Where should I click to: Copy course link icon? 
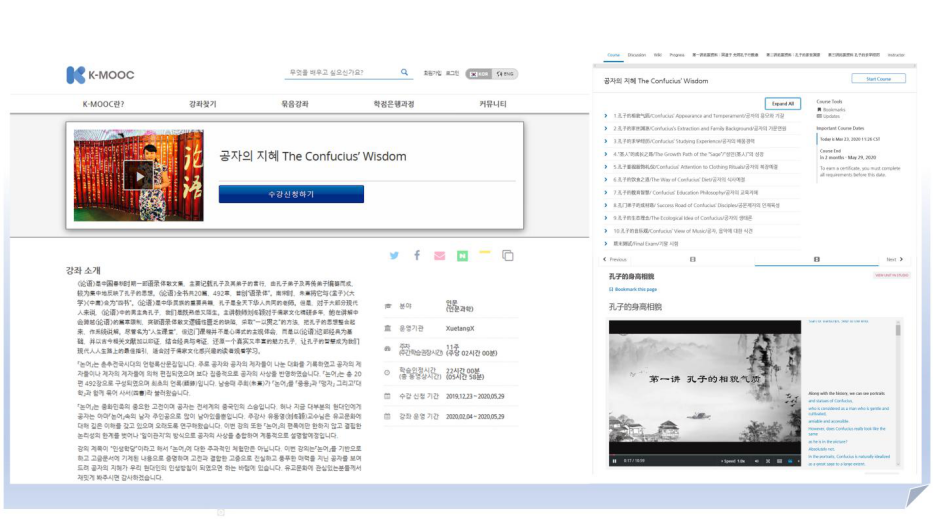coord(507,255)
